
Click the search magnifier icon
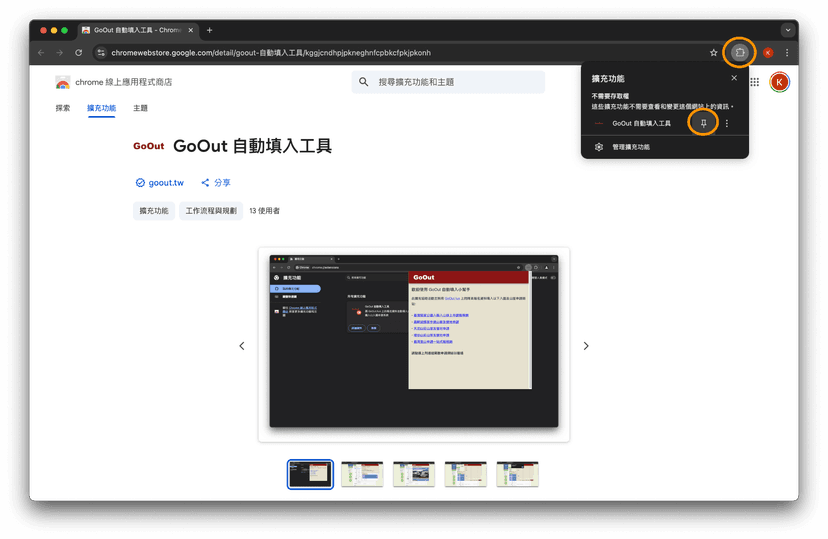(363, 82)
